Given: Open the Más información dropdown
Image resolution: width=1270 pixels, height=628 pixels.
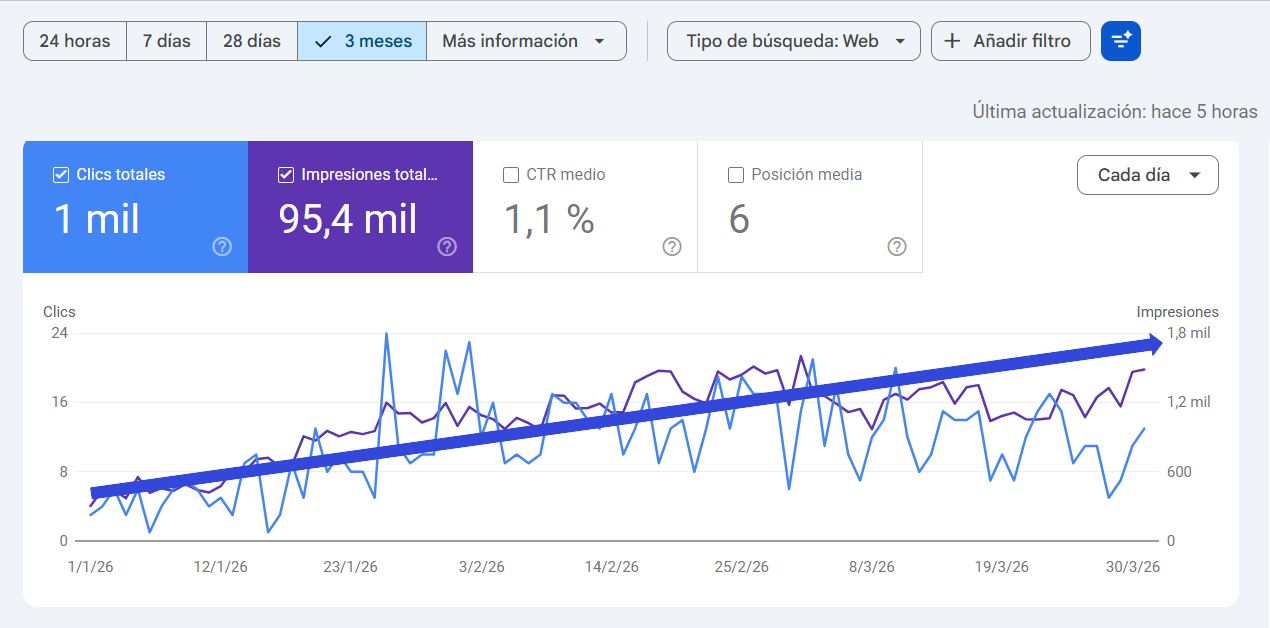Looking at the screenshot, I should tap(527, 41).
